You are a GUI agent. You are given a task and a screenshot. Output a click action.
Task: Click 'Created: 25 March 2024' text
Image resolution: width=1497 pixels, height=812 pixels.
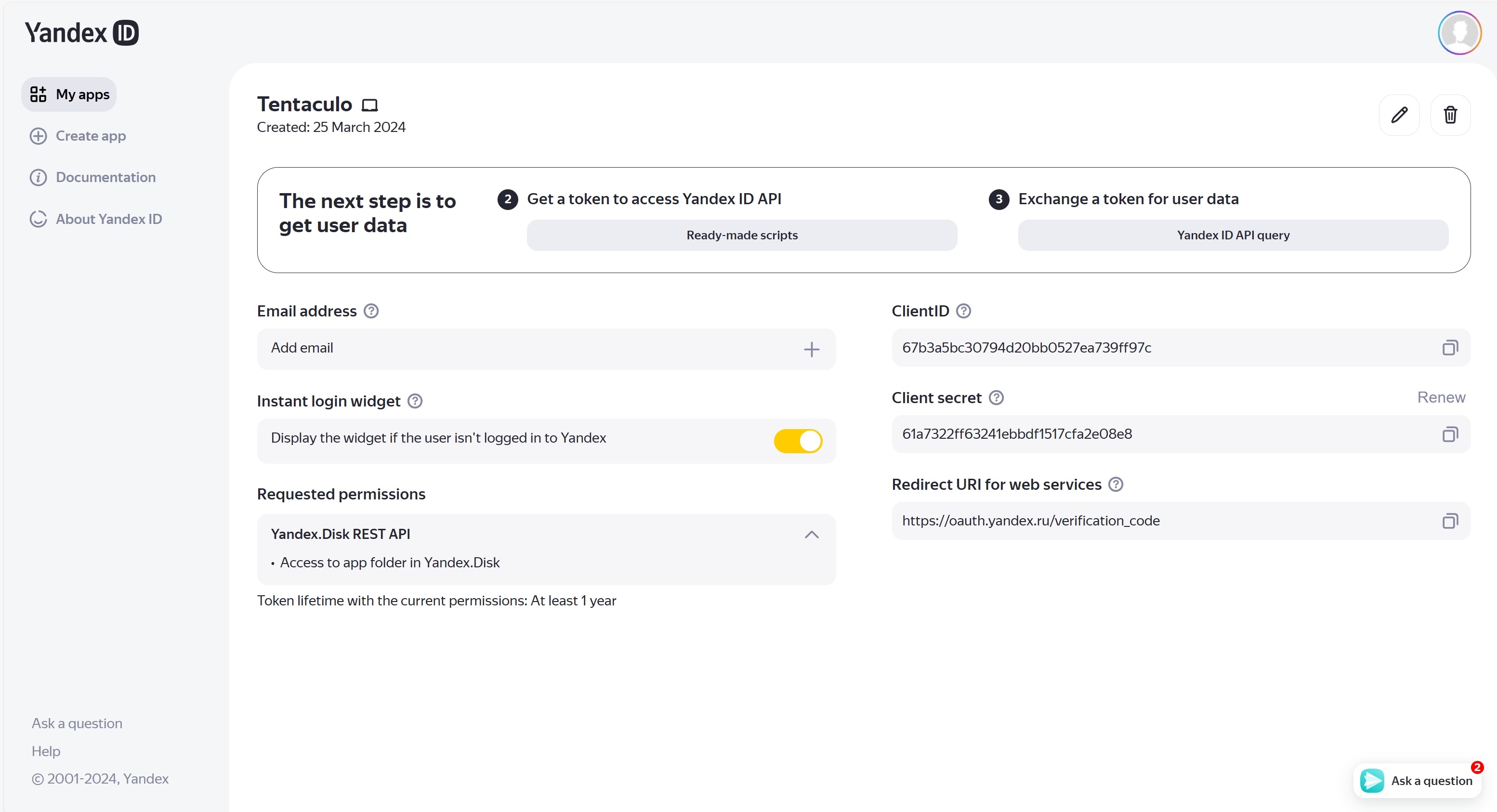(331, 127)
